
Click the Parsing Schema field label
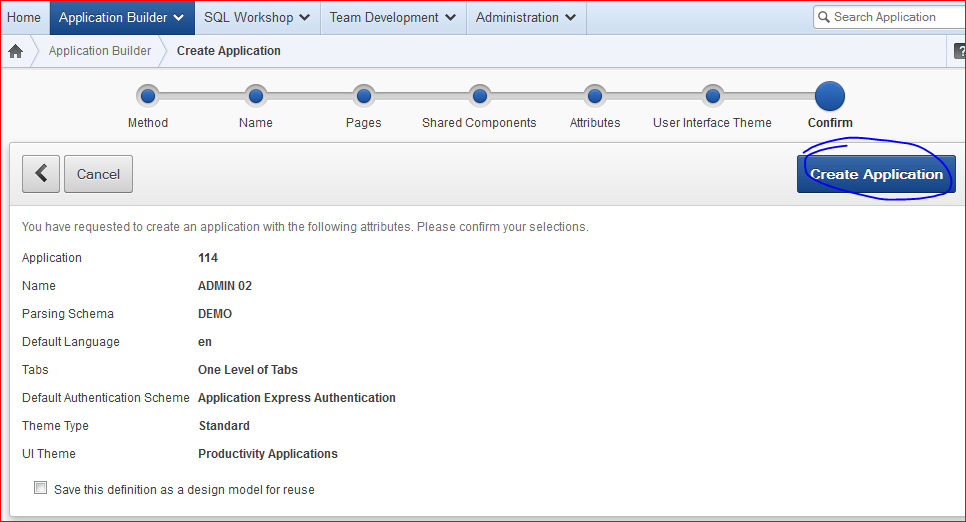[68, 314]
